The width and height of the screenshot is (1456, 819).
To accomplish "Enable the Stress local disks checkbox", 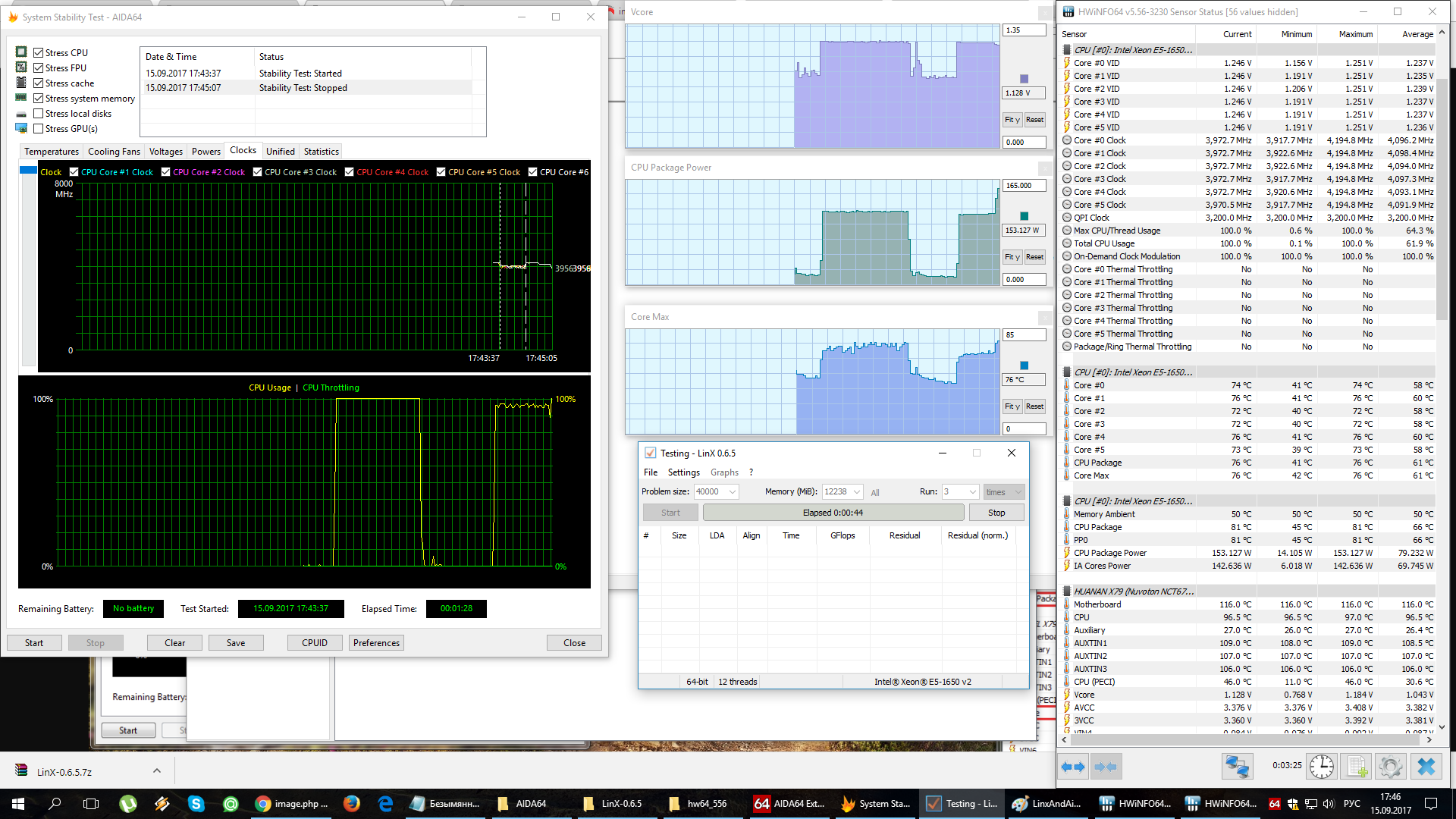I will pyautogui.click(x=39, y=113).
